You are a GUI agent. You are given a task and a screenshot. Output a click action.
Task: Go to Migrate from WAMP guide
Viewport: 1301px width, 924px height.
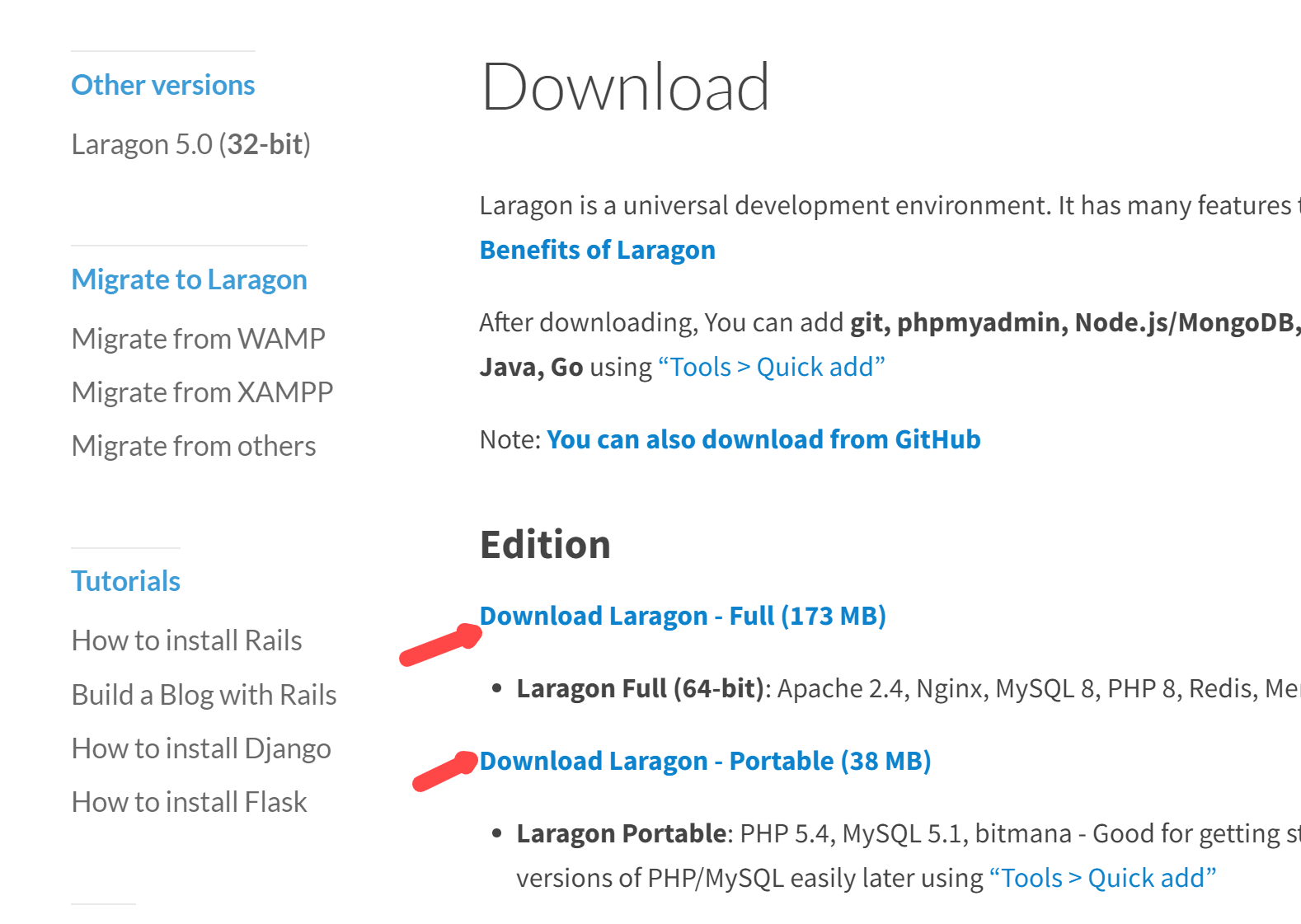198,339
